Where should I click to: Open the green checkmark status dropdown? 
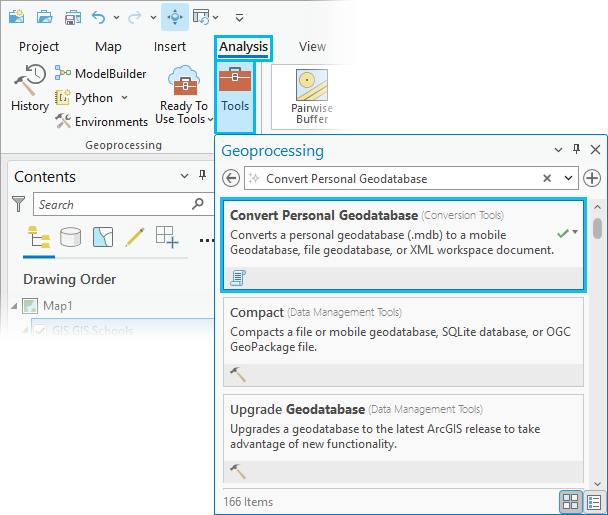coord(575,232)
